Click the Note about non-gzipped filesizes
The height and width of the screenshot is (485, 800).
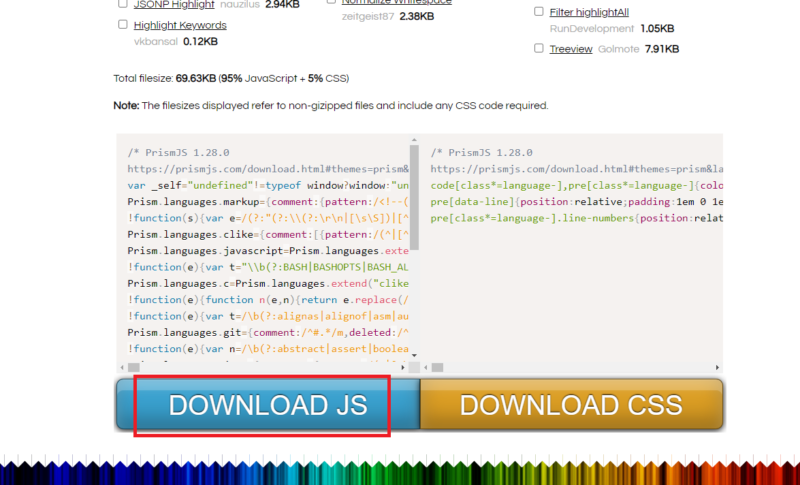pos(331,106)
